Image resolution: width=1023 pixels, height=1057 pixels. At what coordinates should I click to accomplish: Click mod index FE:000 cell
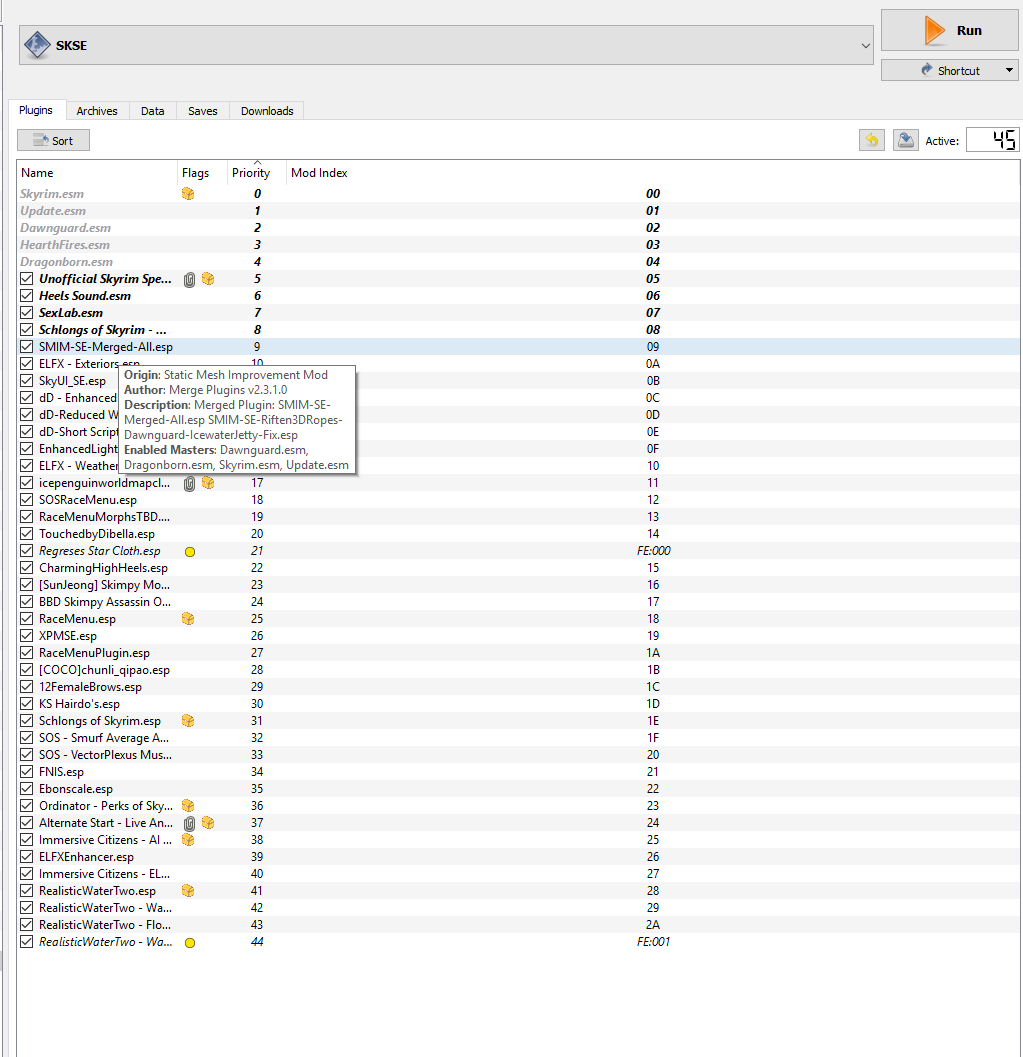(x=653, y=551)
